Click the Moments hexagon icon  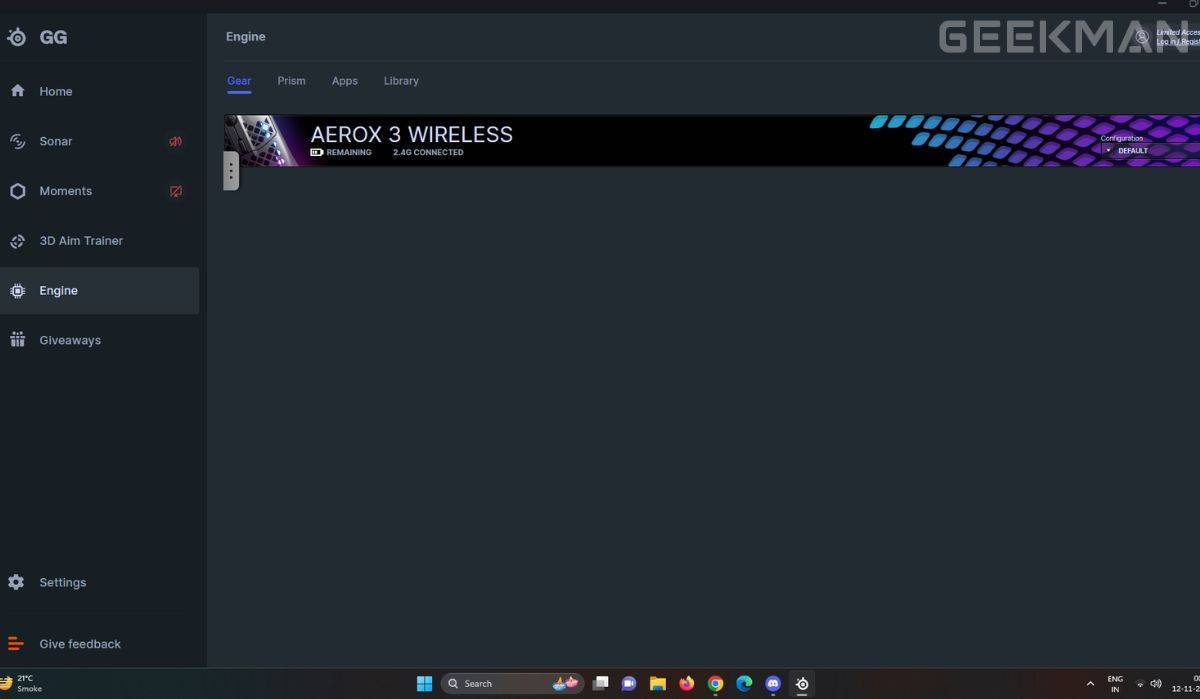click(x=17, y=191)
